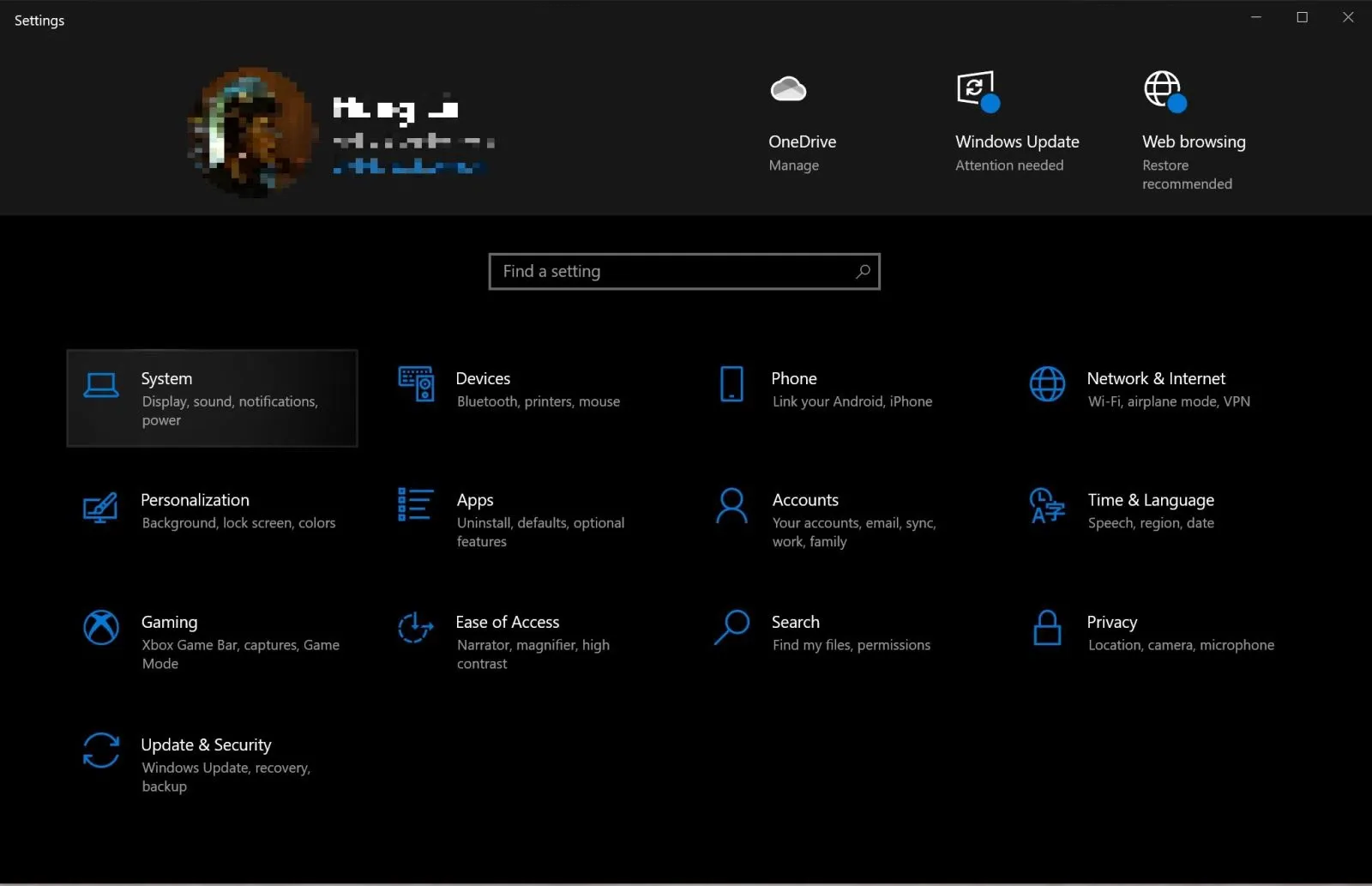The height and width of the screenshot is (886, 1372).
Task: Open the Devices settings title
Action: click(x=483, y=378)
